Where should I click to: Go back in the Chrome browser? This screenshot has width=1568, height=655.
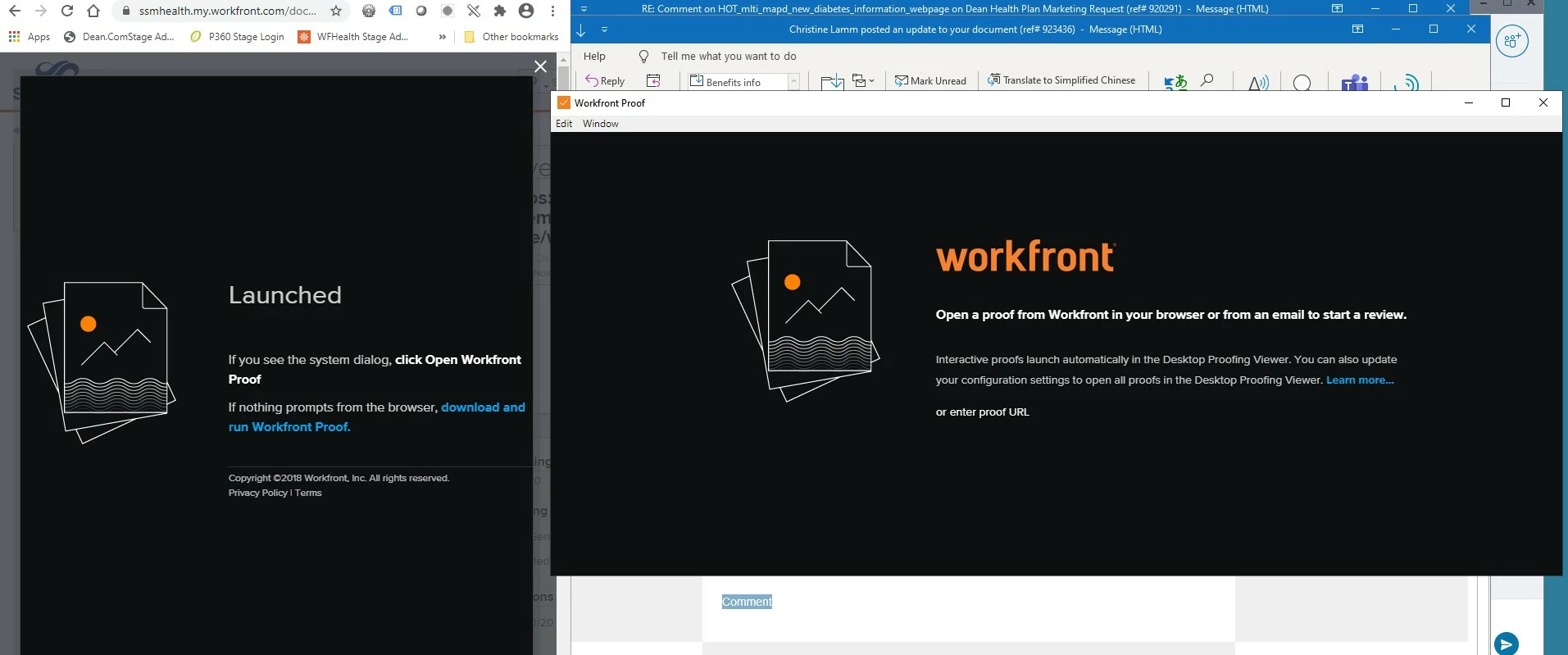coord(15,11)
